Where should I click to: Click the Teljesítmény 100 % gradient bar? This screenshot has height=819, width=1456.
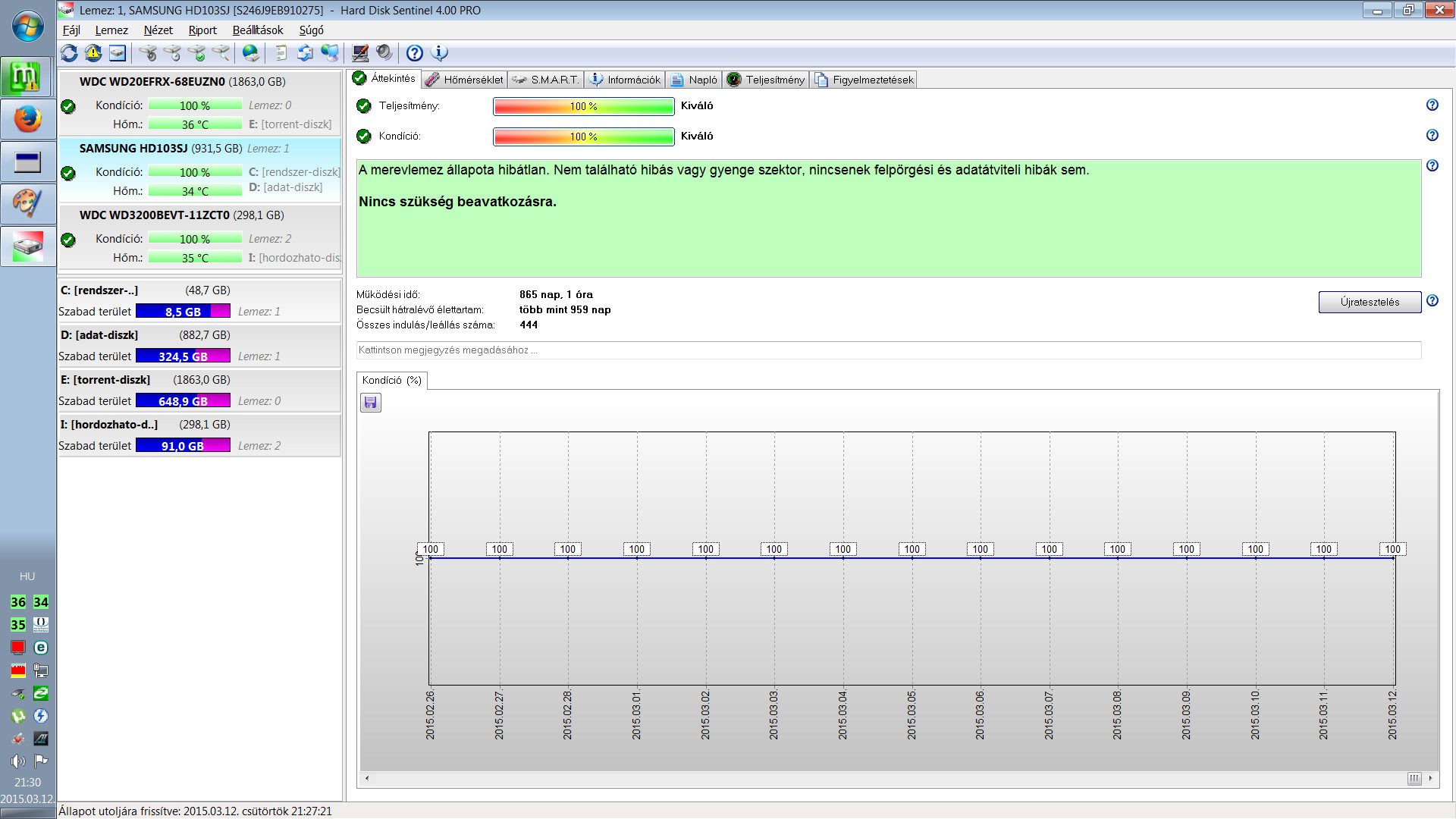pos(584,106)
